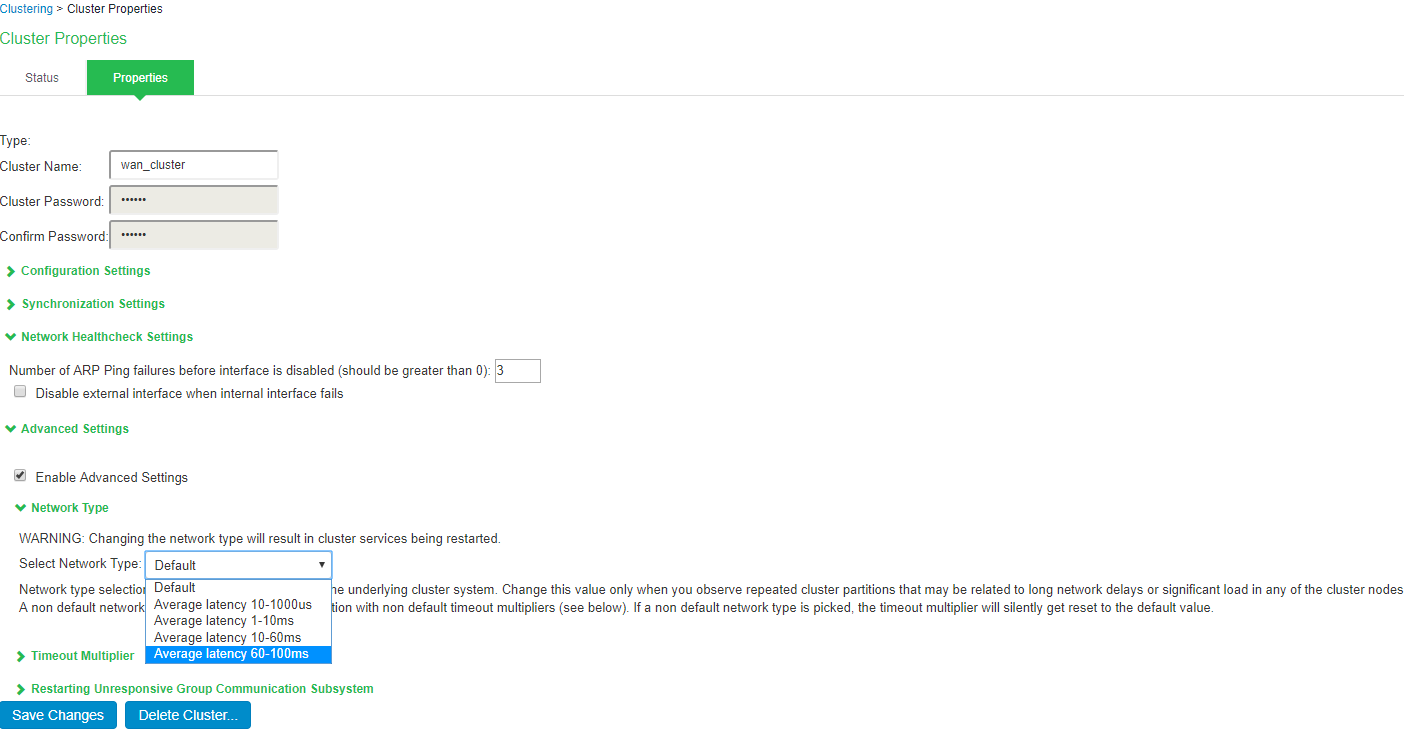Expand Synchronization Settings chevron icon
Viewport: 1404px width, 730px height.
(11, 304)
